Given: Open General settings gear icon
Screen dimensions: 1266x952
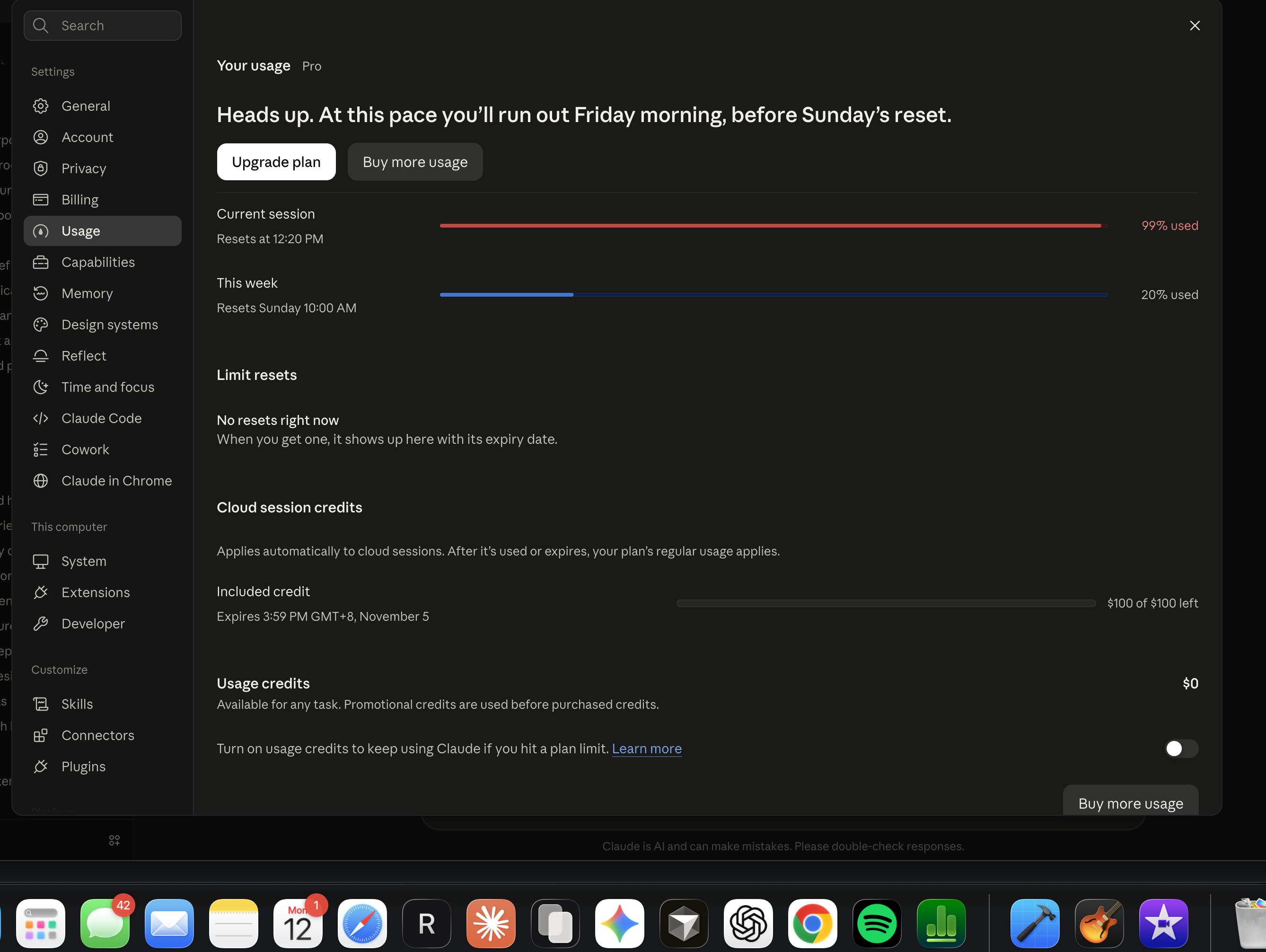Looking at the screenshot, I should (41, 106).
